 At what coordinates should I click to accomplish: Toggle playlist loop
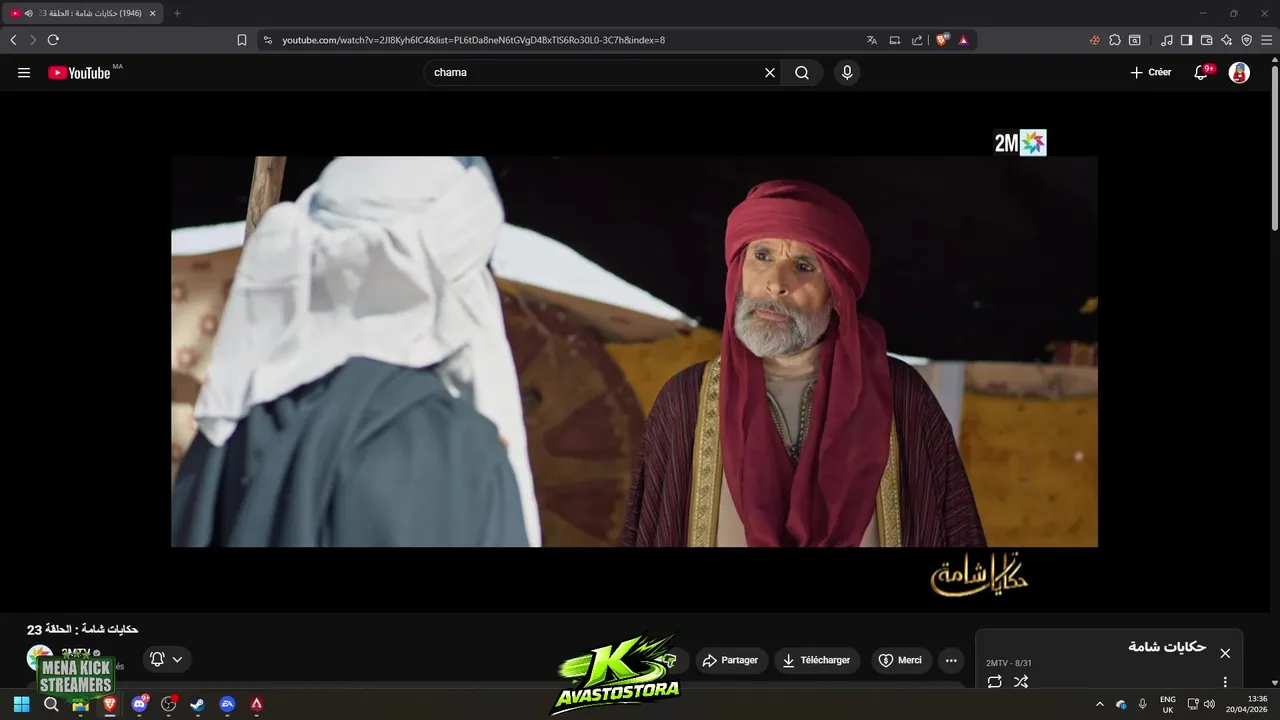click(994, 682)
